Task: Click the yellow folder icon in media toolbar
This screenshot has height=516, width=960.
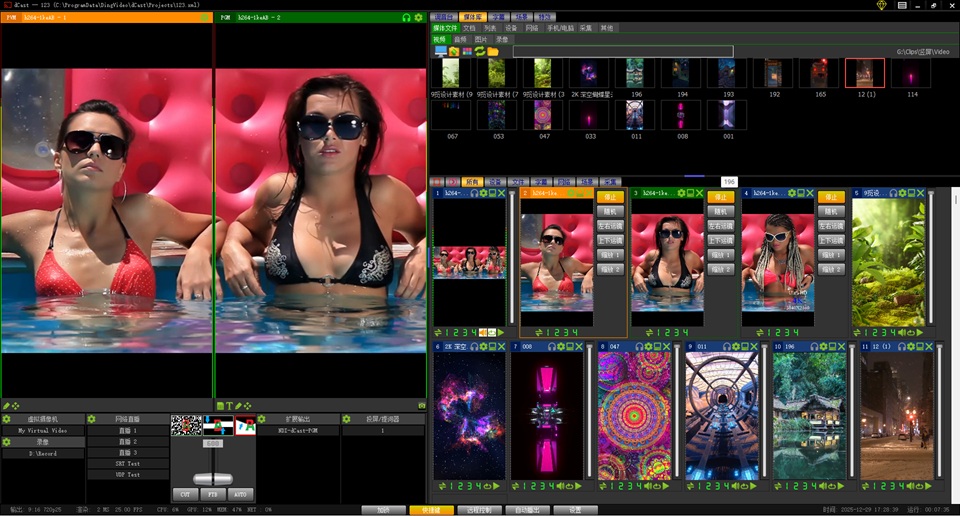Action: (x=493, y=51)
